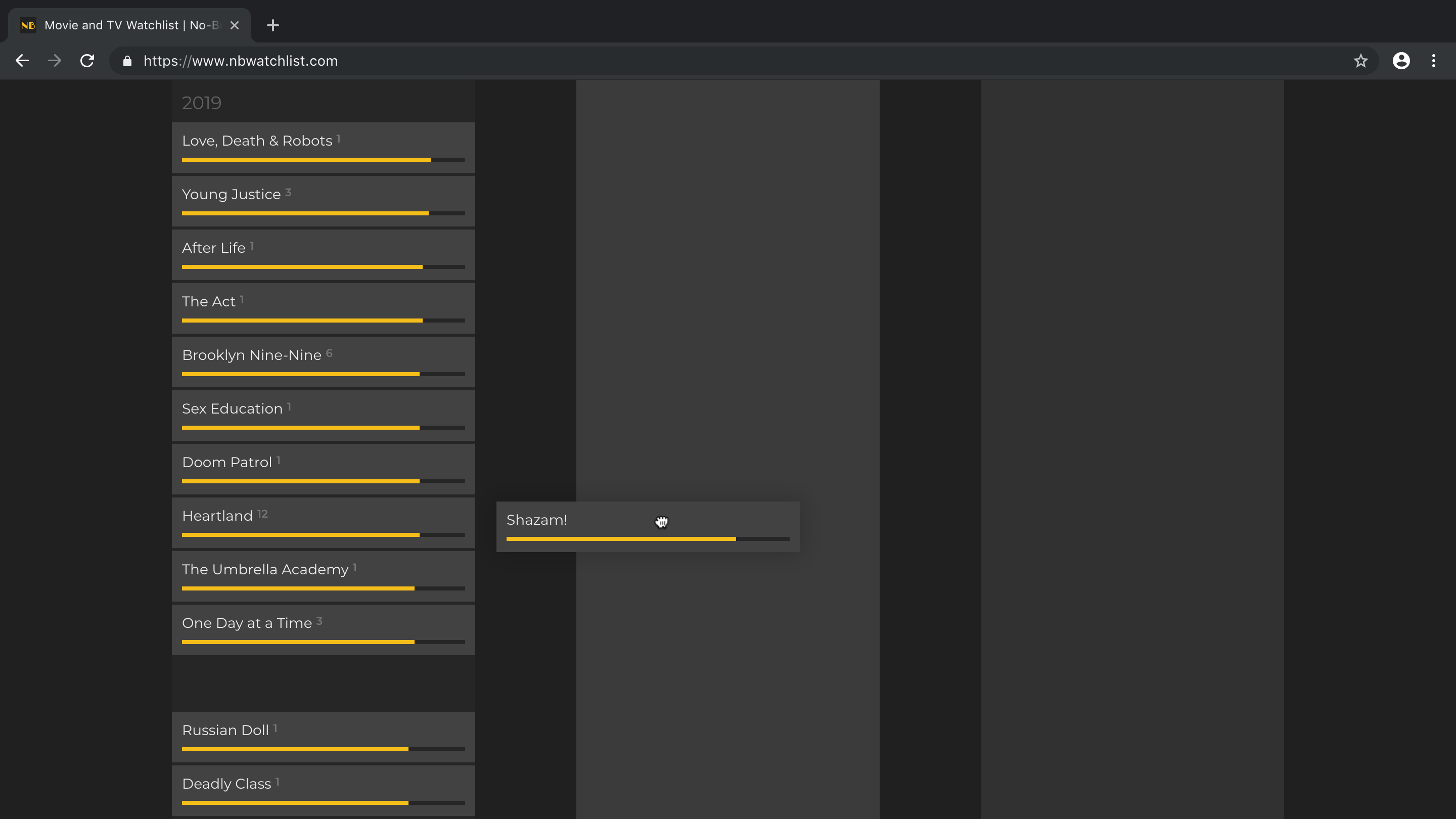Click the Deadly Class progress bar
1456x819 pixels.
[324, 803]
